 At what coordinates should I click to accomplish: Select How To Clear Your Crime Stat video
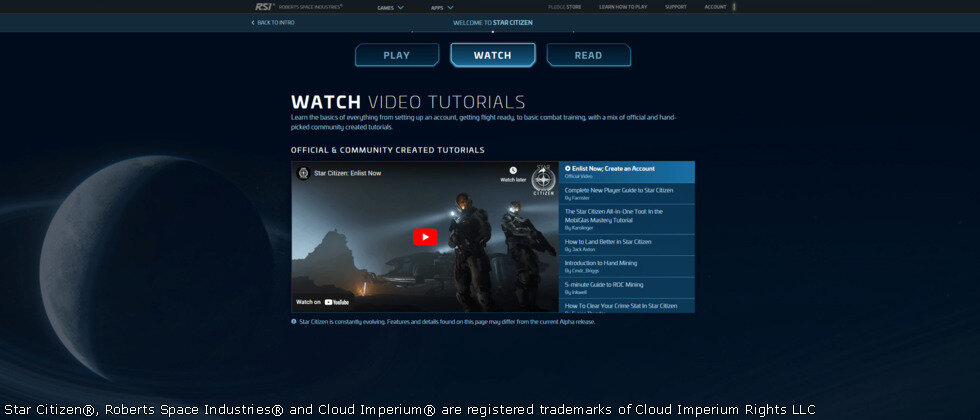(x=626, y=306)
